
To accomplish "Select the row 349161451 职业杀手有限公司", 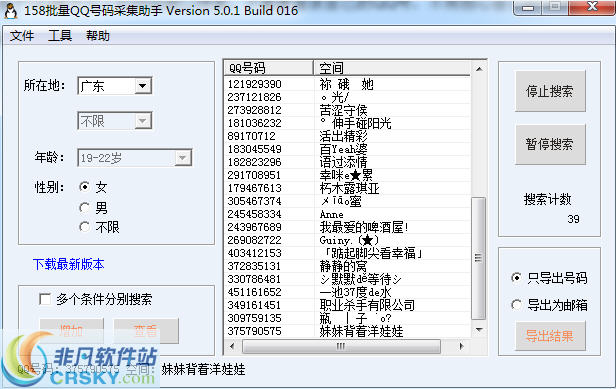I will coord(348,305).
